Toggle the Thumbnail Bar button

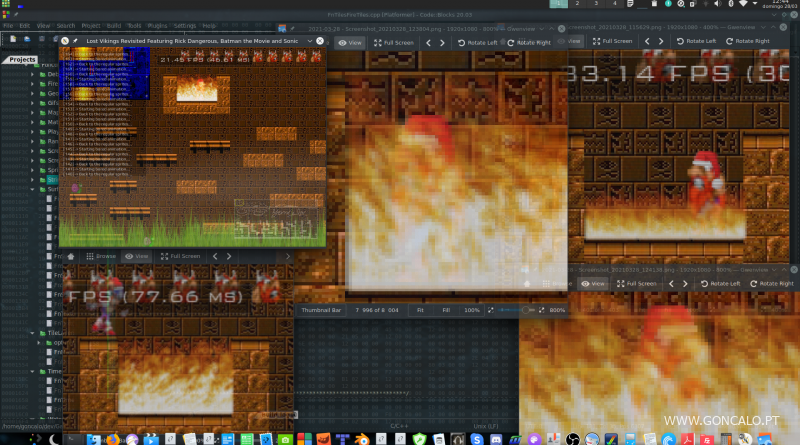(x=321, y=310)
